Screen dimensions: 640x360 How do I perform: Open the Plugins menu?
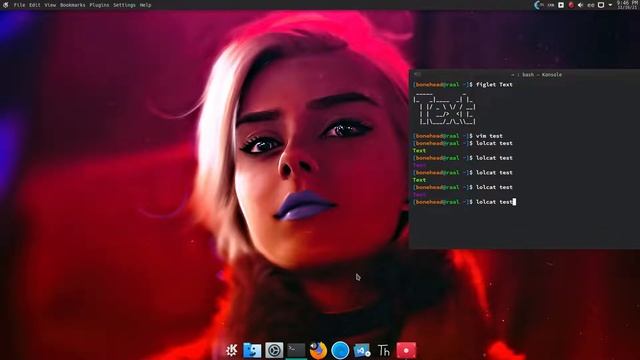pyautogui.click(x=99, y=5)
